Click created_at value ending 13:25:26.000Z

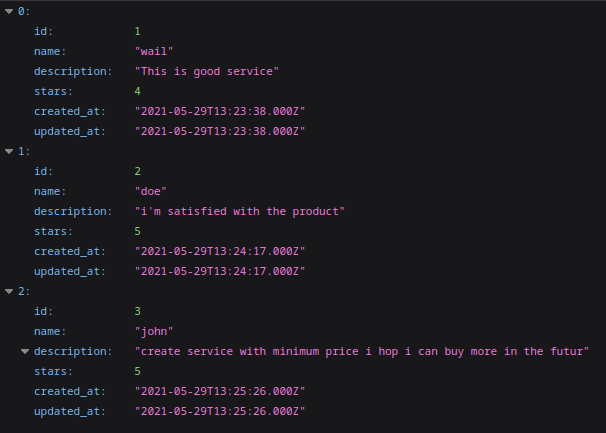point(219,391)
